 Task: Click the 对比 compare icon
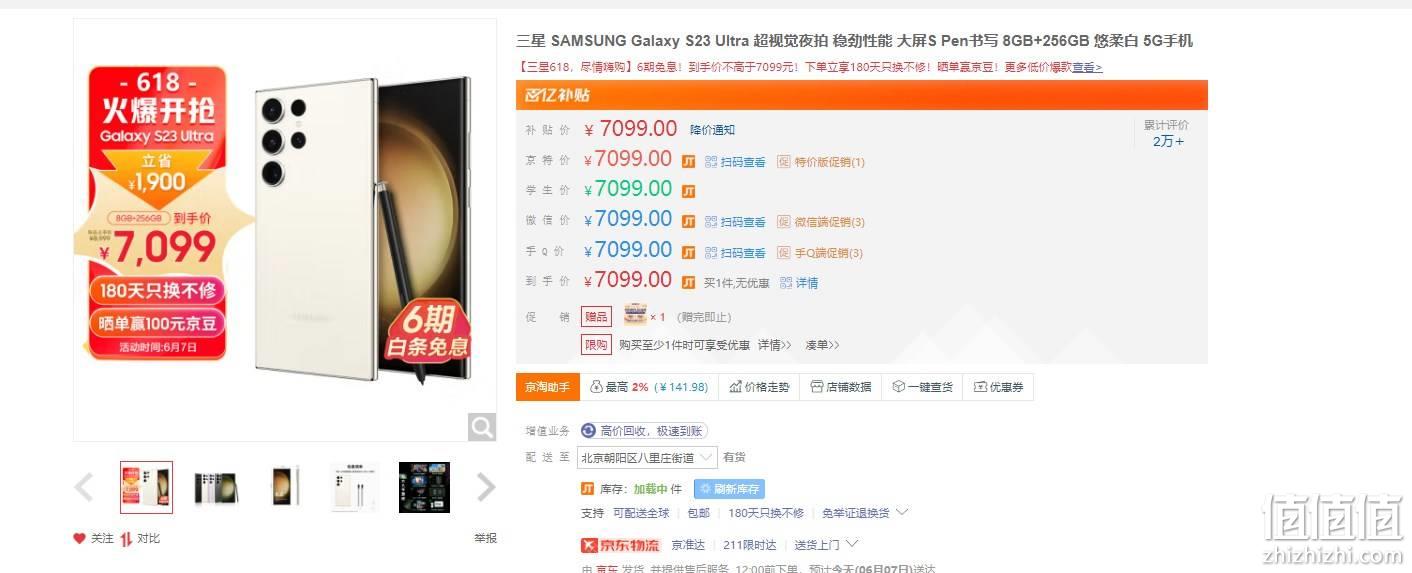126,539
